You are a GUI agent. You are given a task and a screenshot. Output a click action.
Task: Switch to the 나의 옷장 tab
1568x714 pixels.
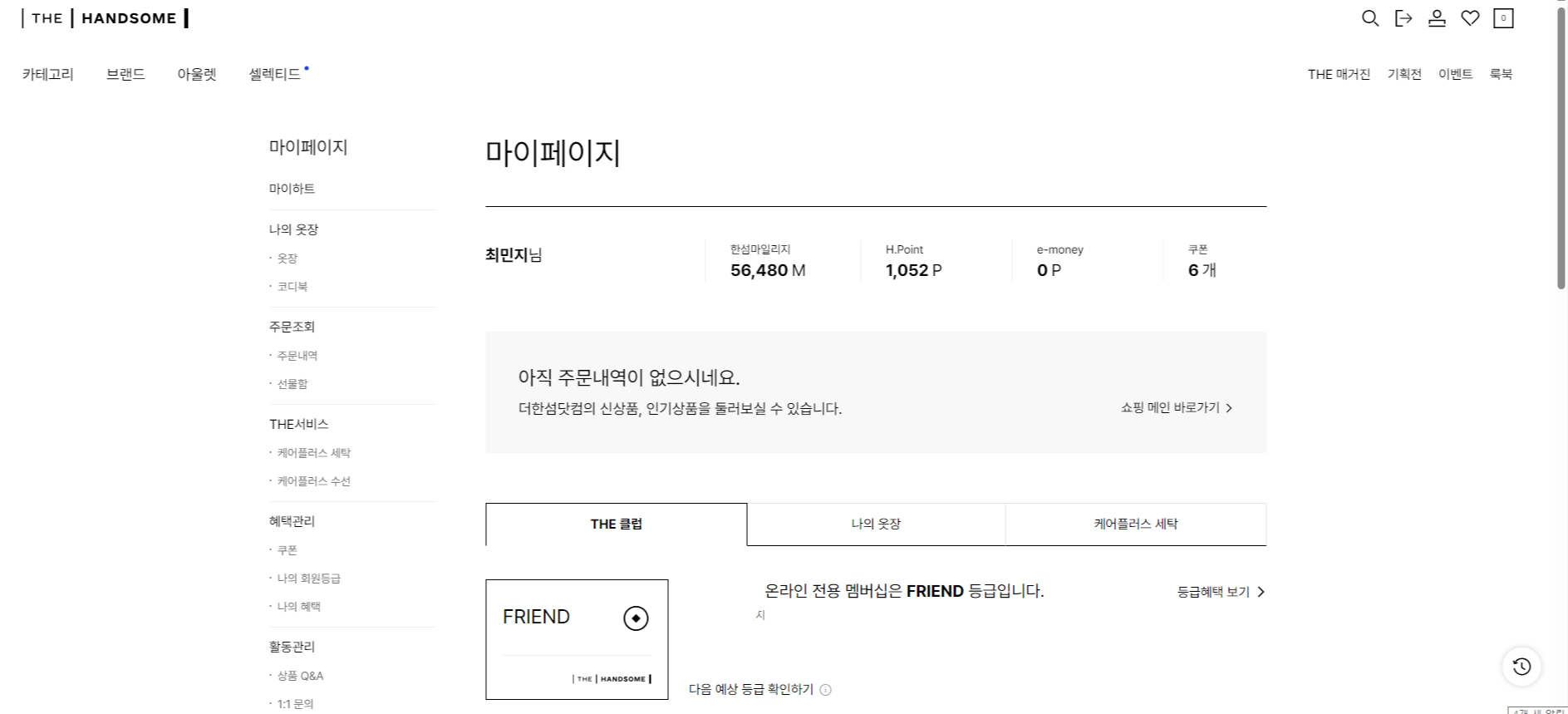tap(875, 524)
